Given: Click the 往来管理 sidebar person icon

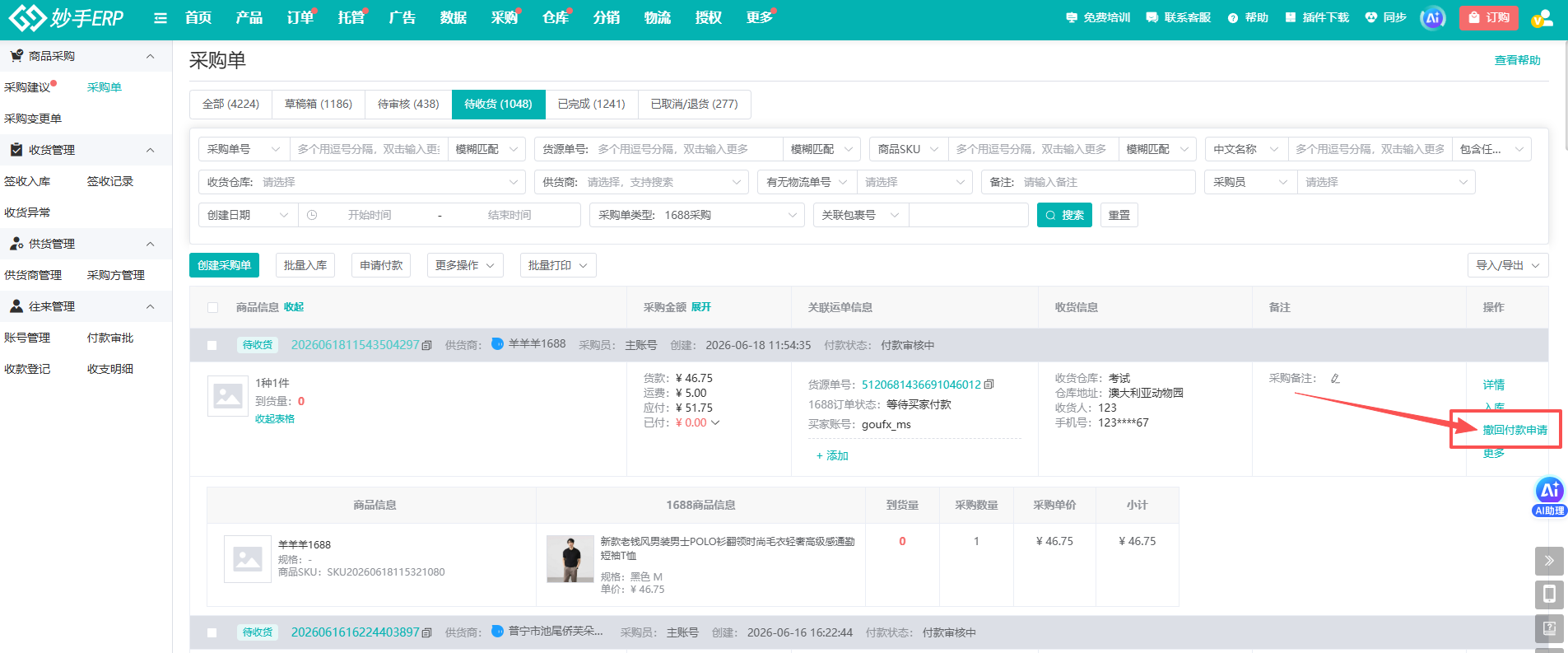Looking at the screenshot, I should pos(16,306).
